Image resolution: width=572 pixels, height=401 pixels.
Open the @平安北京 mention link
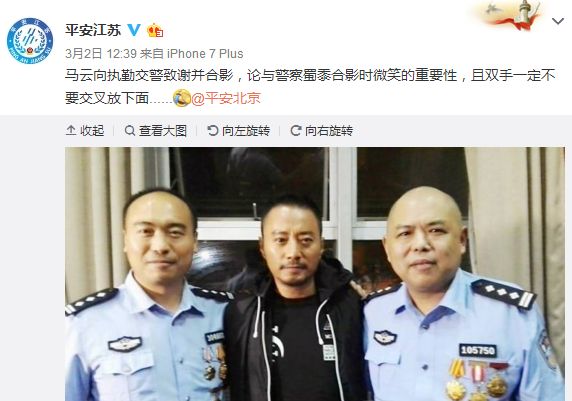point(226,99)
